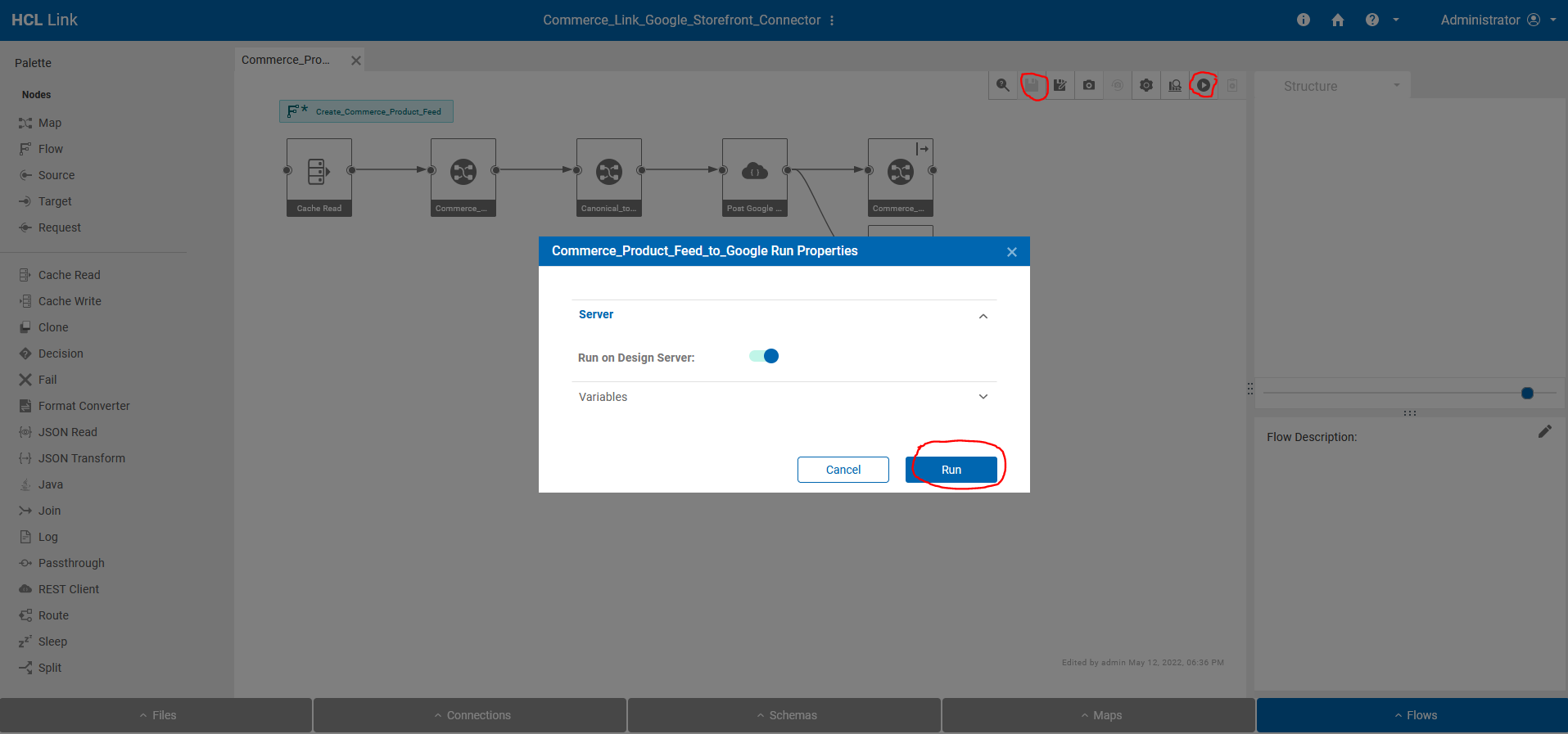The width and height of the screenshot is (1568, 734).
Task: Open the info icon in header
Action: pos(1304,20)
